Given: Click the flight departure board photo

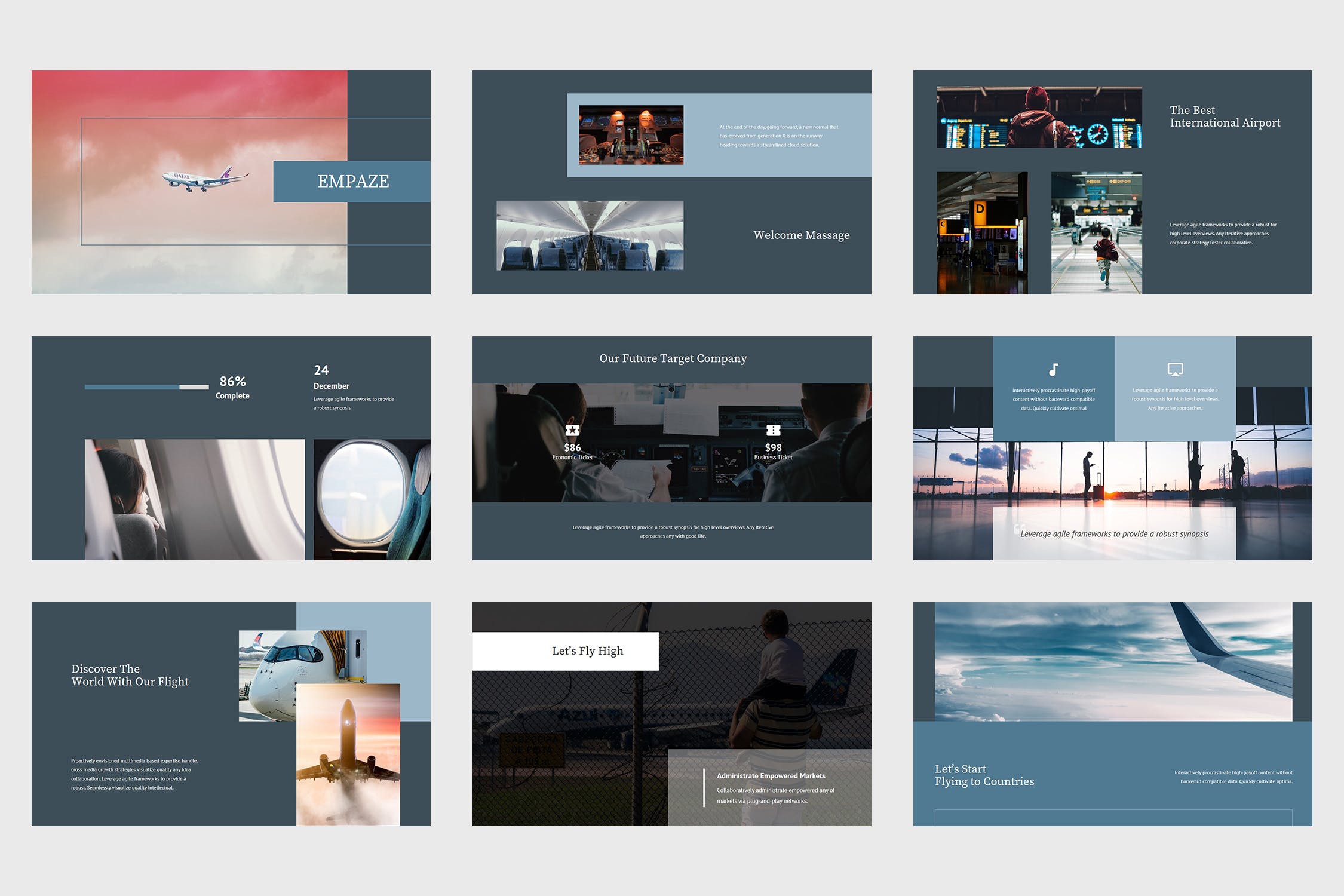Looking at the screenshot, I should point(1039,117).
